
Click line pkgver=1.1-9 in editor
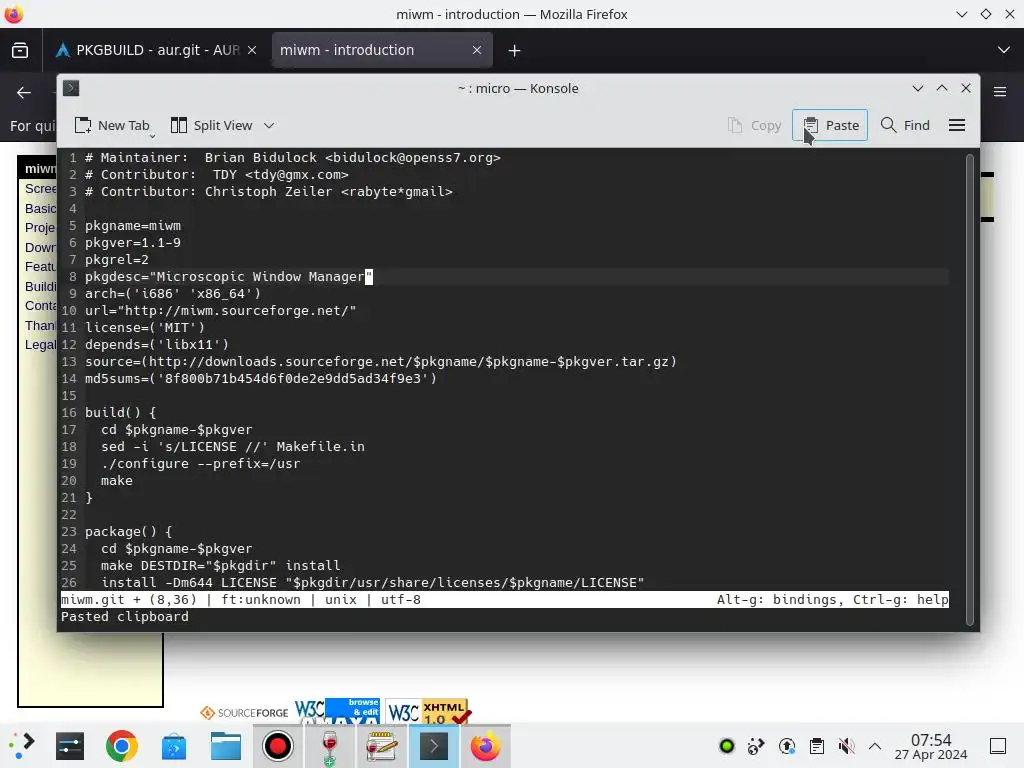[x=133, y=243]
